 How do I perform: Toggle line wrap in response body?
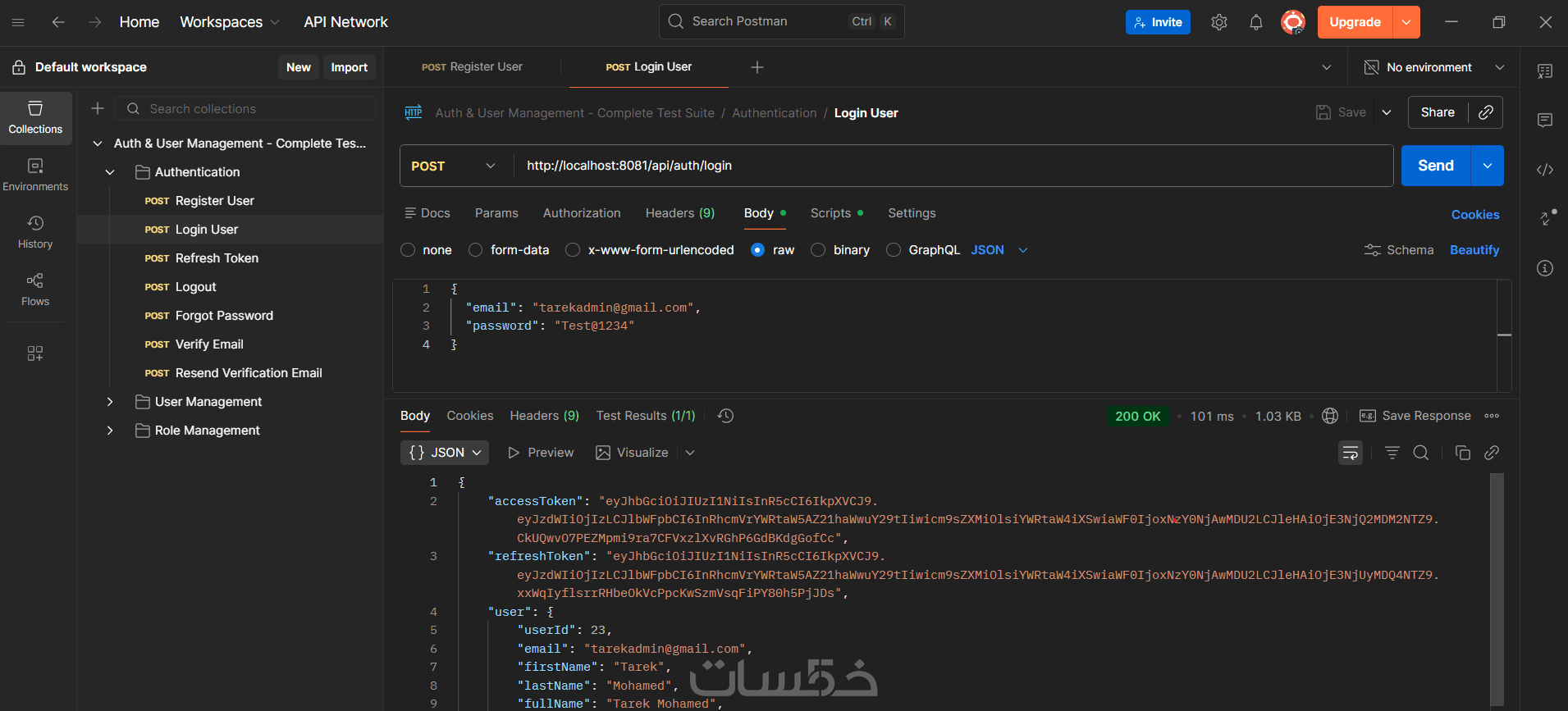tap(1351, 453)
